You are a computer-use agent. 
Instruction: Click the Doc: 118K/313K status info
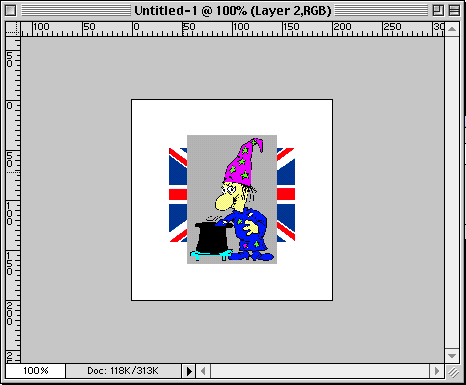click(123, 371)
